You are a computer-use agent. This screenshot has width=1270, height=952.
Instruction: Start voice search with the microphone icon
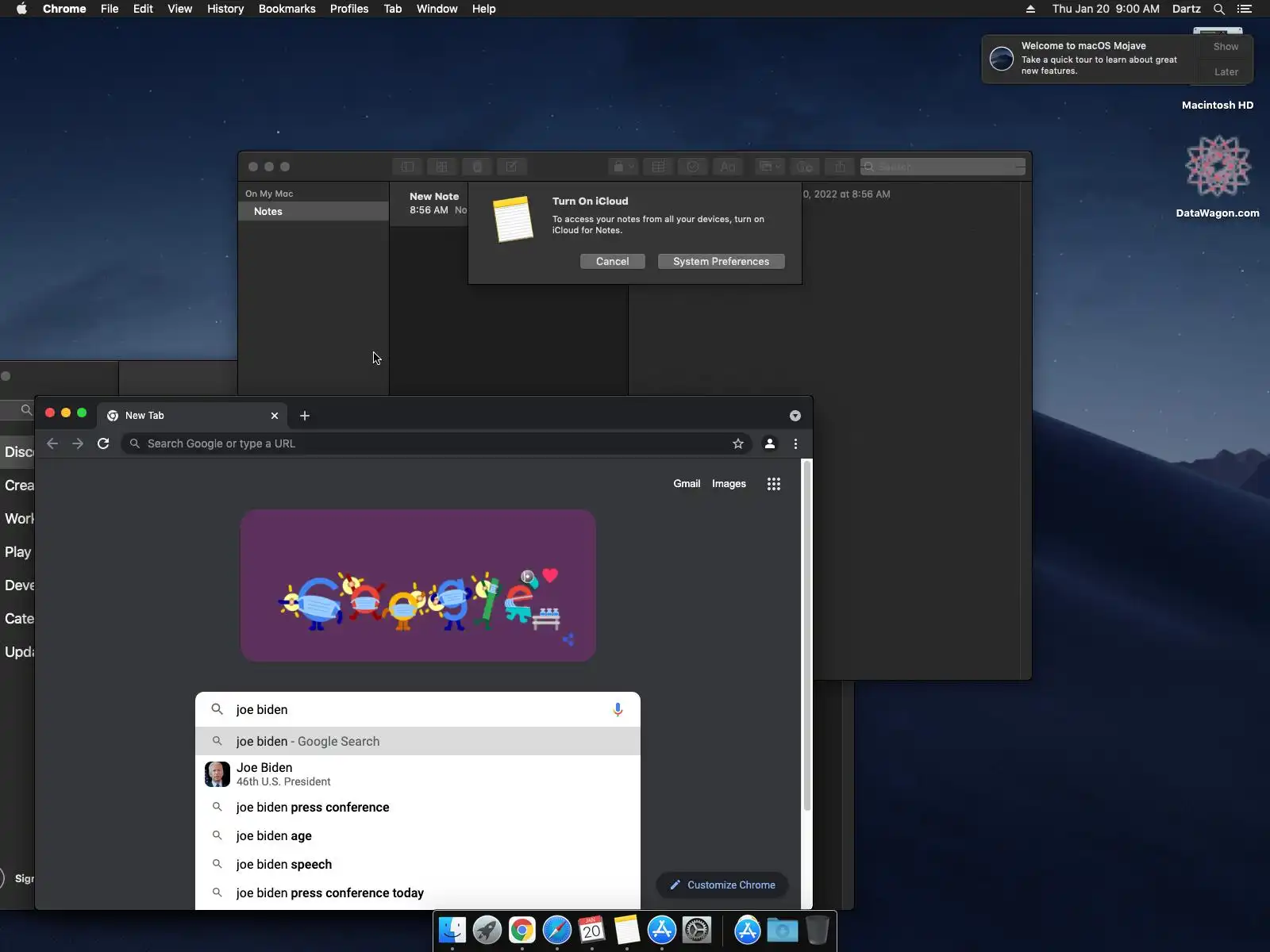[x=618, y=709]
